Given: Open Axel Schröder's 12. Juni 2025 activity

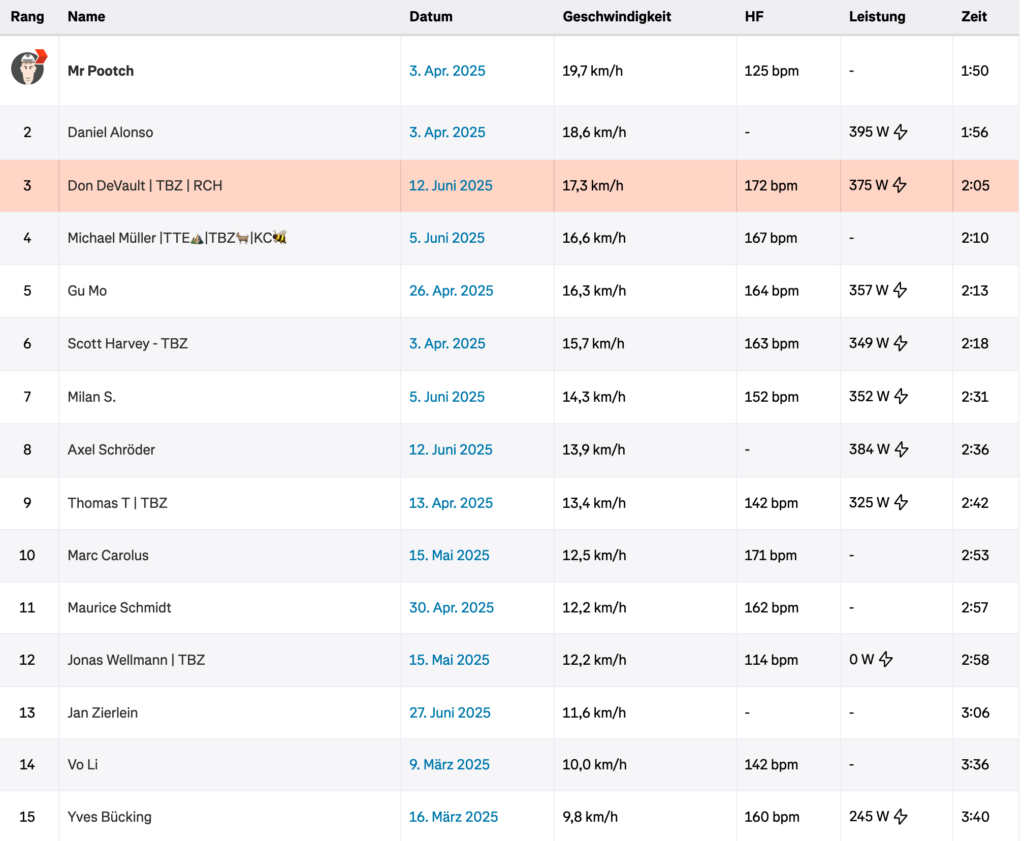Looking at the screenshot, I should point(451,449).
